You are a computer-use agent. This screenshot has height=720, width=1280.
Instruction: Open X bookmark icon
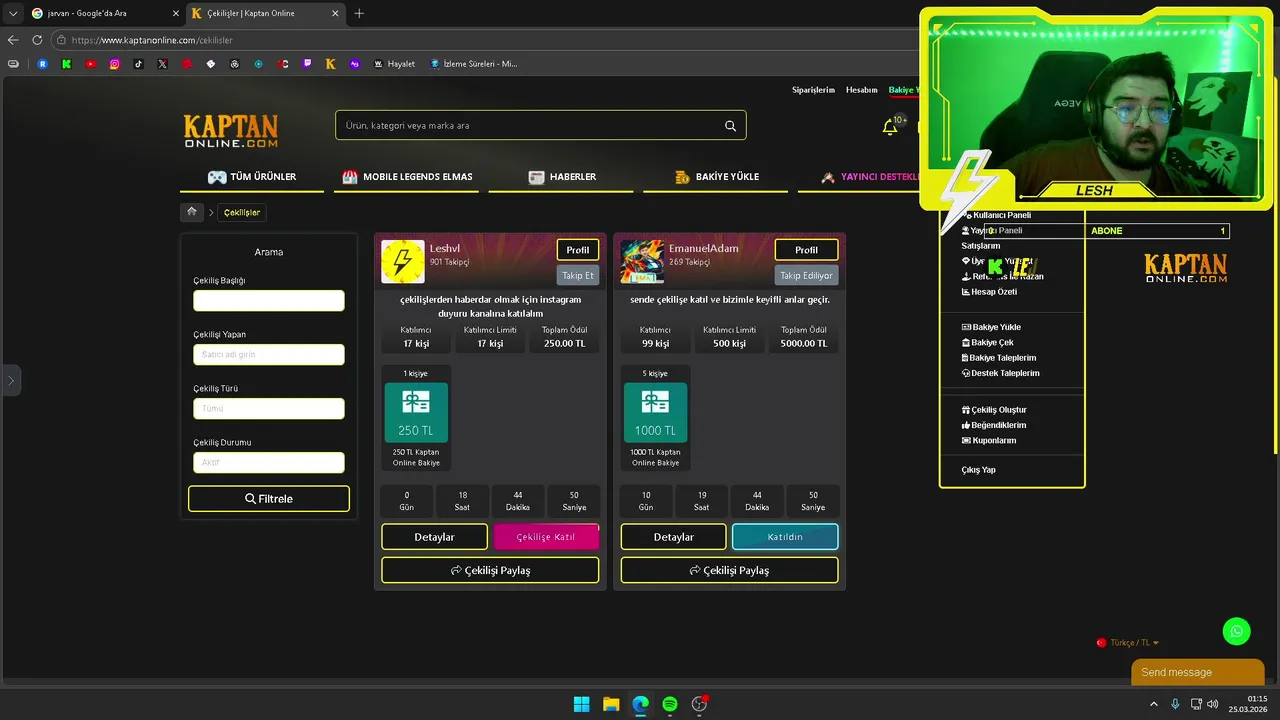(163, 64)
